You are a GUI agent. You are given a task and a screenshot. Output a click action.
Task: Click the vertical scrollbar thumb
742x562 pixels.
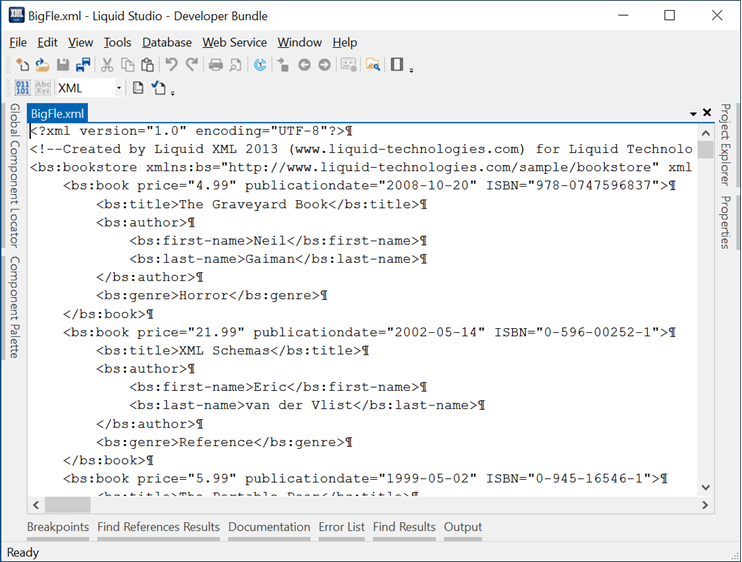(706, 150)
